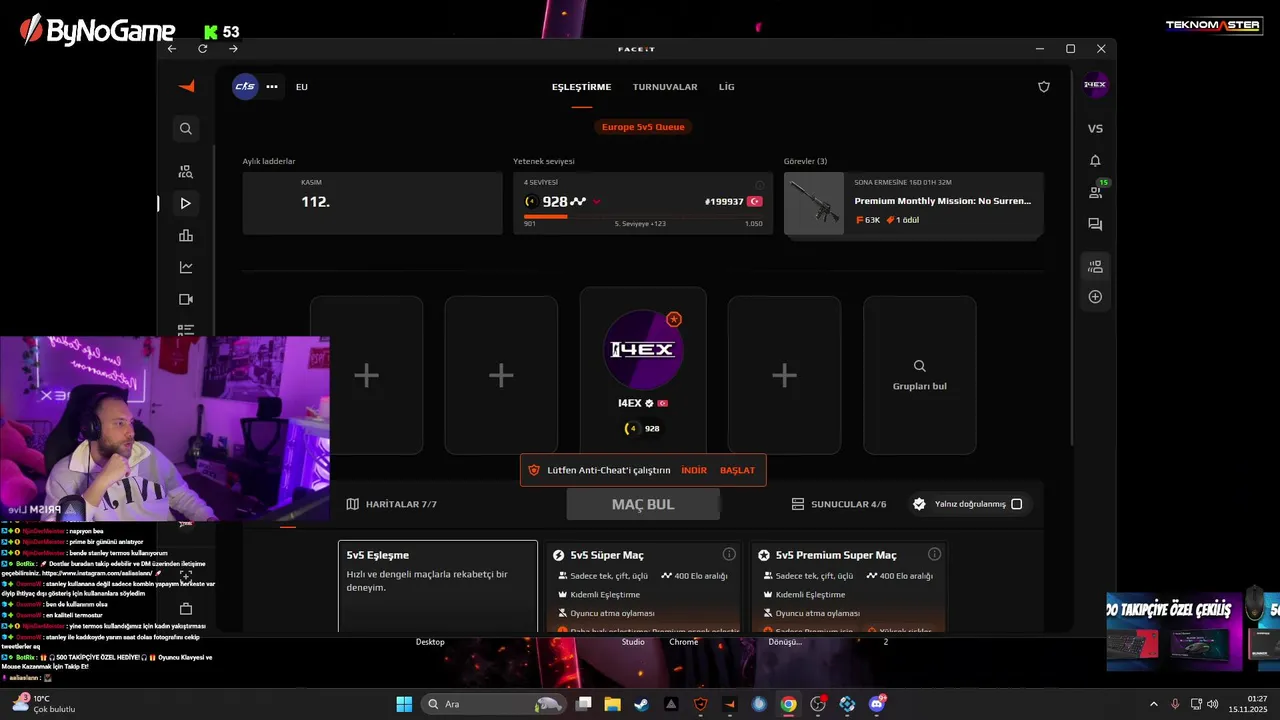The image size is (1280, 720).
Task: Switch to the EŞLEŞTİRME tab
Action: 581,87
